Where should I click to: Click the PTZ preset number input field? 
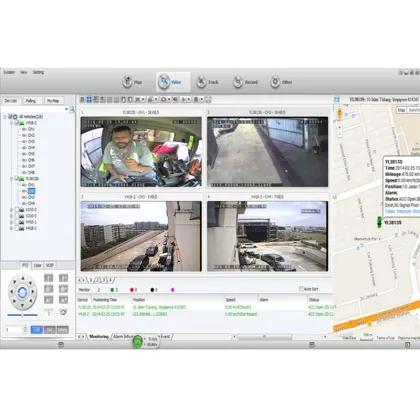click(x=13, y=330)
